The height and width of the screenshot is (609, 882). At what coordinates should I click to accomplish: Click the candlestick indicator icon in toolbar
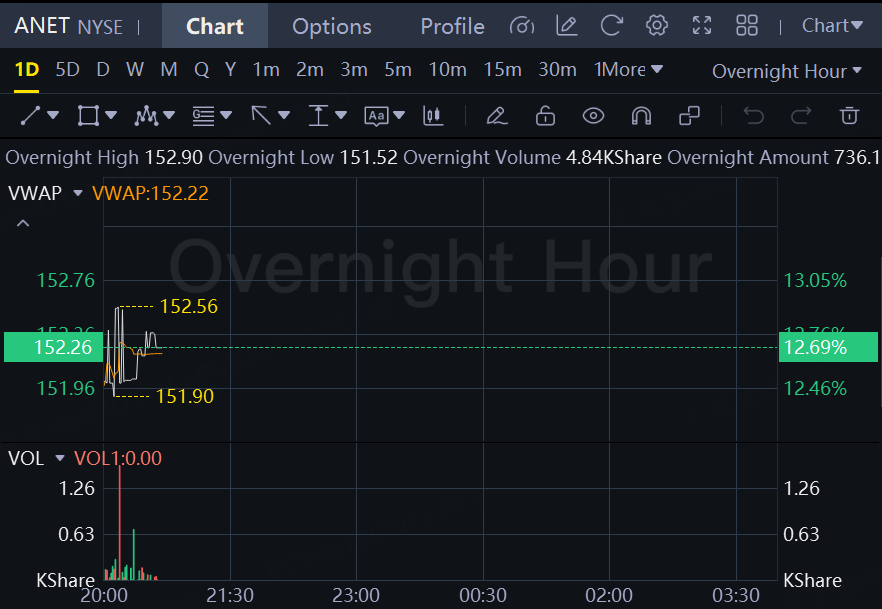[433, 116]
